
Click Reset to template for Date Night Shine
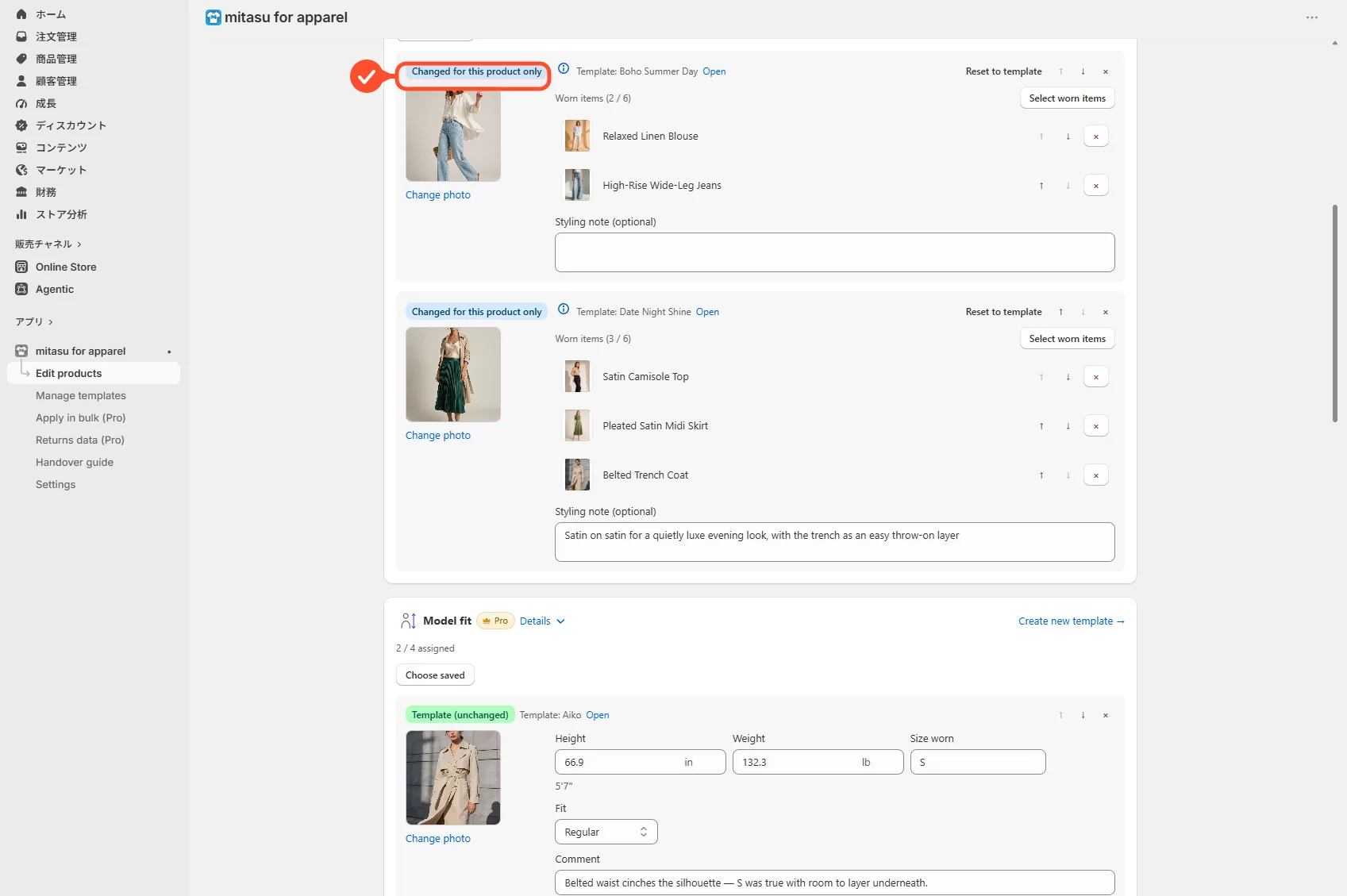1003,312
